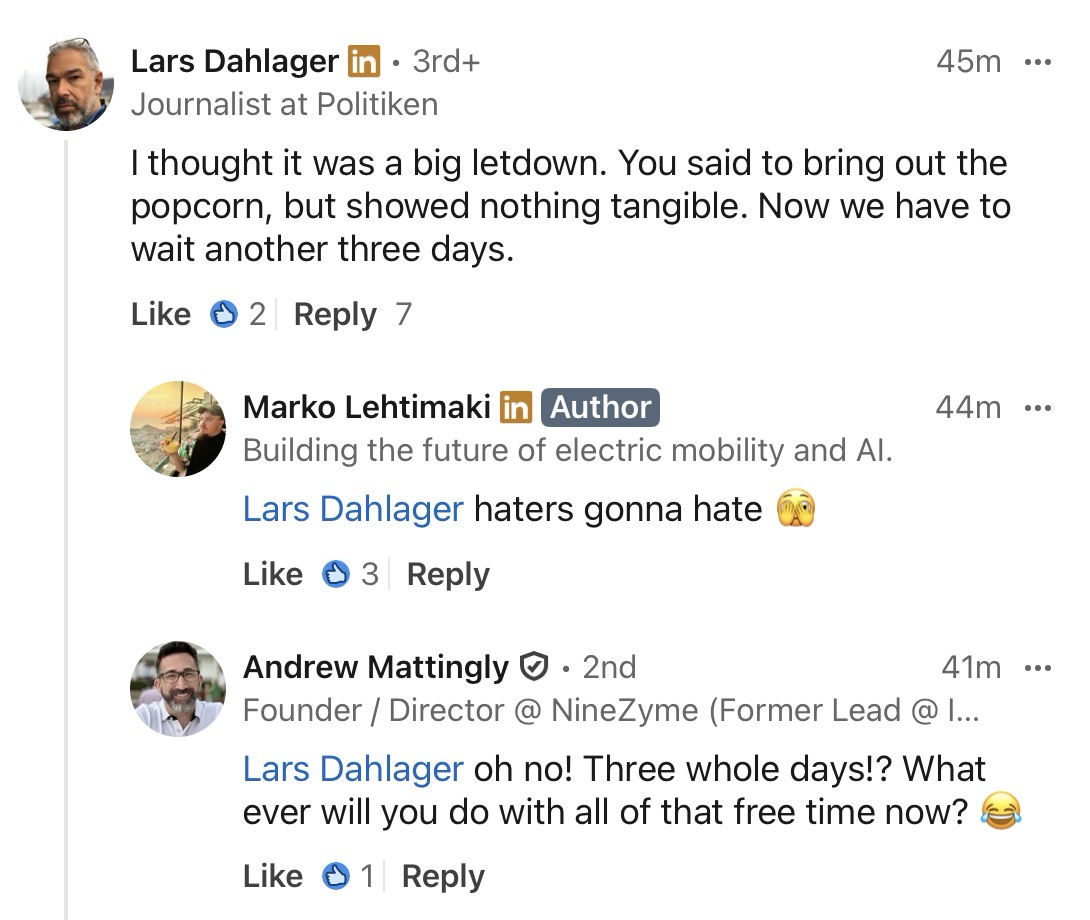Open Lars Dahlager's profile picture
The height and width of the screenshot is (920, 1090).
(x=66, y=84)
